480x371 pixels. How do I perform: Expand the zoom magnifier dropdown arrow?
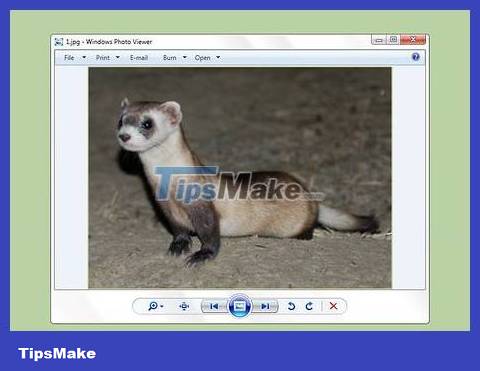click(x=162, y=306)
